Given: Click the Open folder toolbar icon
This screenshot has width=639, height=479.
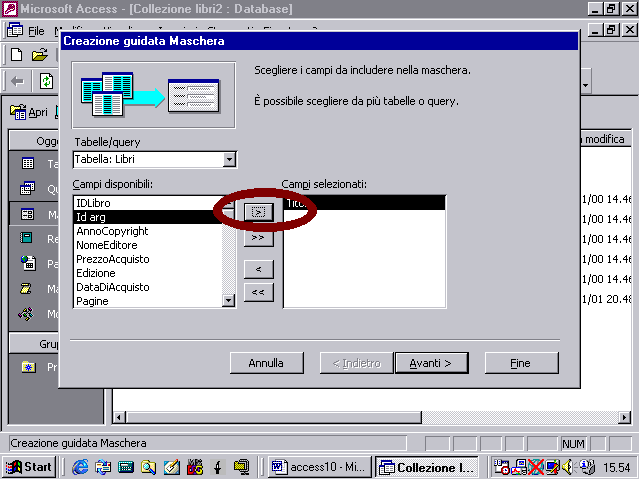Looking at the screenshot, I should [40, 55].
